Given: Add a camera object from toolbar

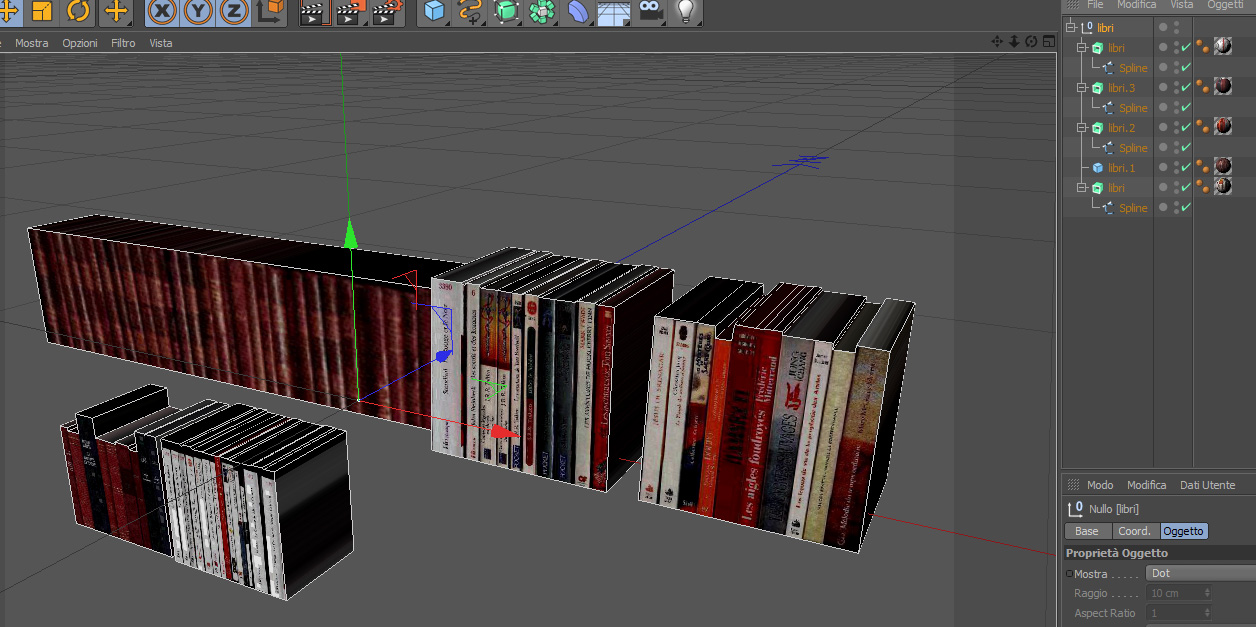Looking at the screenshot, I should click(x=651, y=11).
